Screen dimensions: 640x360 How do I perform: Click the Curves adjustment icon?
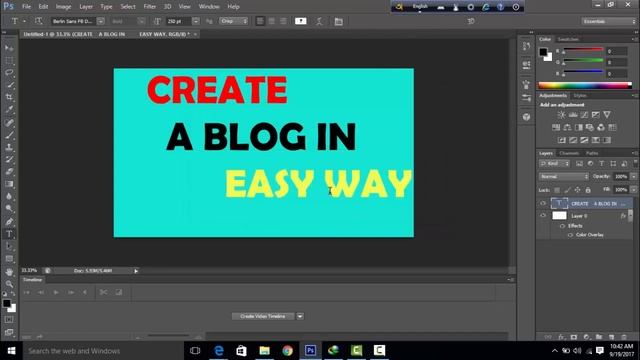click(584, 115)
